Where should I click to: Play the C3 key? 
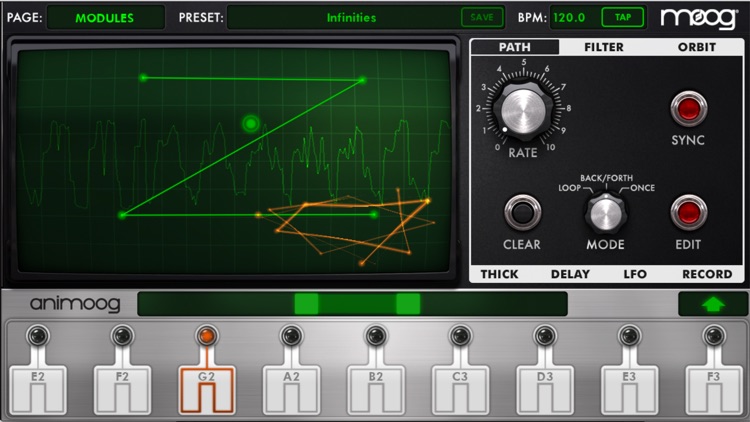point(460,390)
